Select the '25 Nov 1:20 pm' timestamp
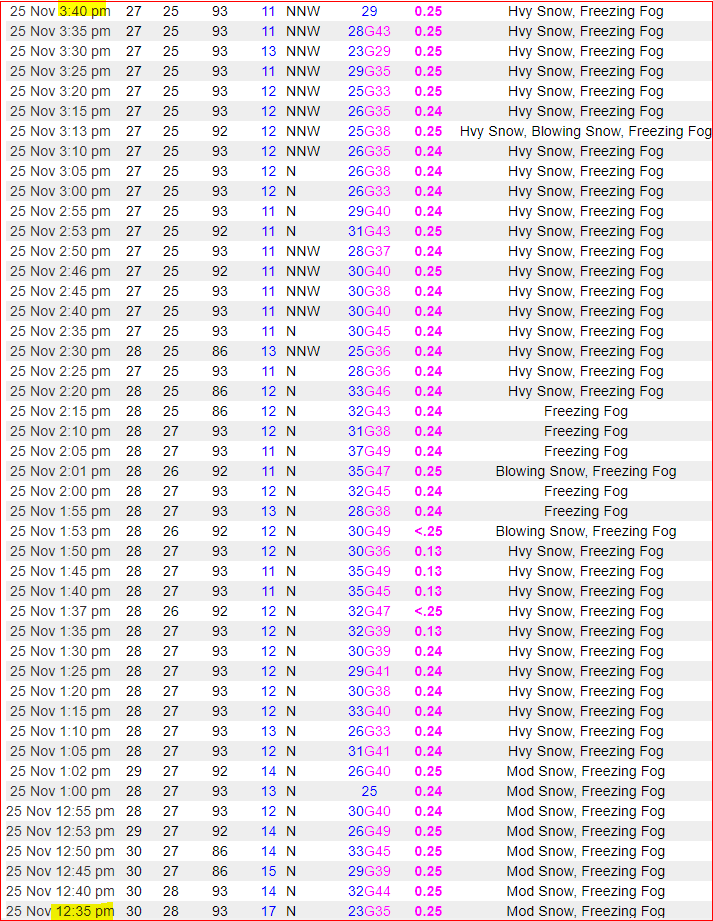 [60, 691]
